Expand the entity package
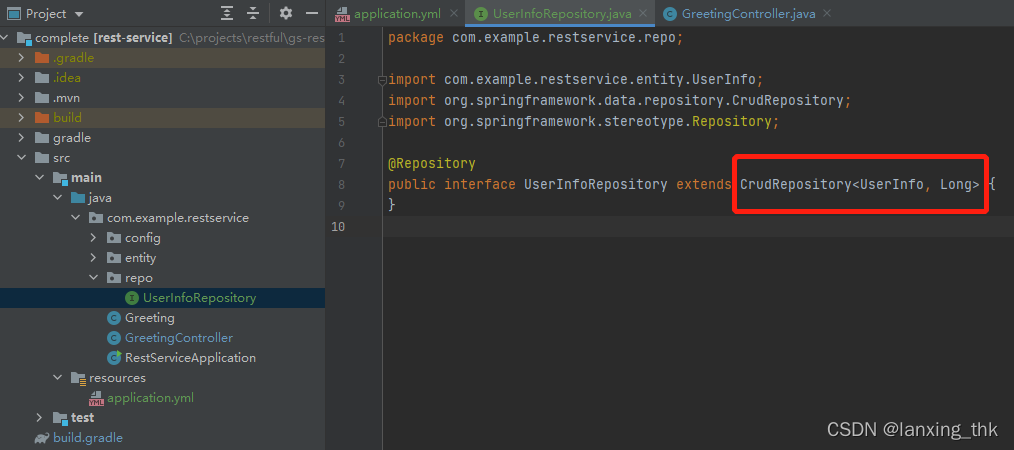 [x=94, y=258]
